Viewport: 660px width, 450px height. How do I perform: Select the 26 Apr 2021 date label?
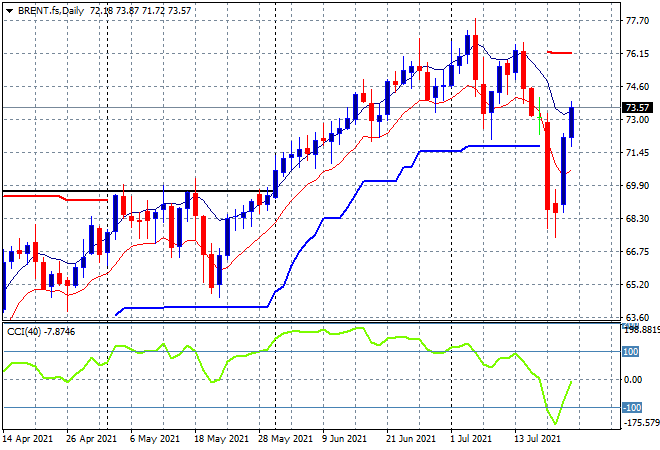coord(91,439)
